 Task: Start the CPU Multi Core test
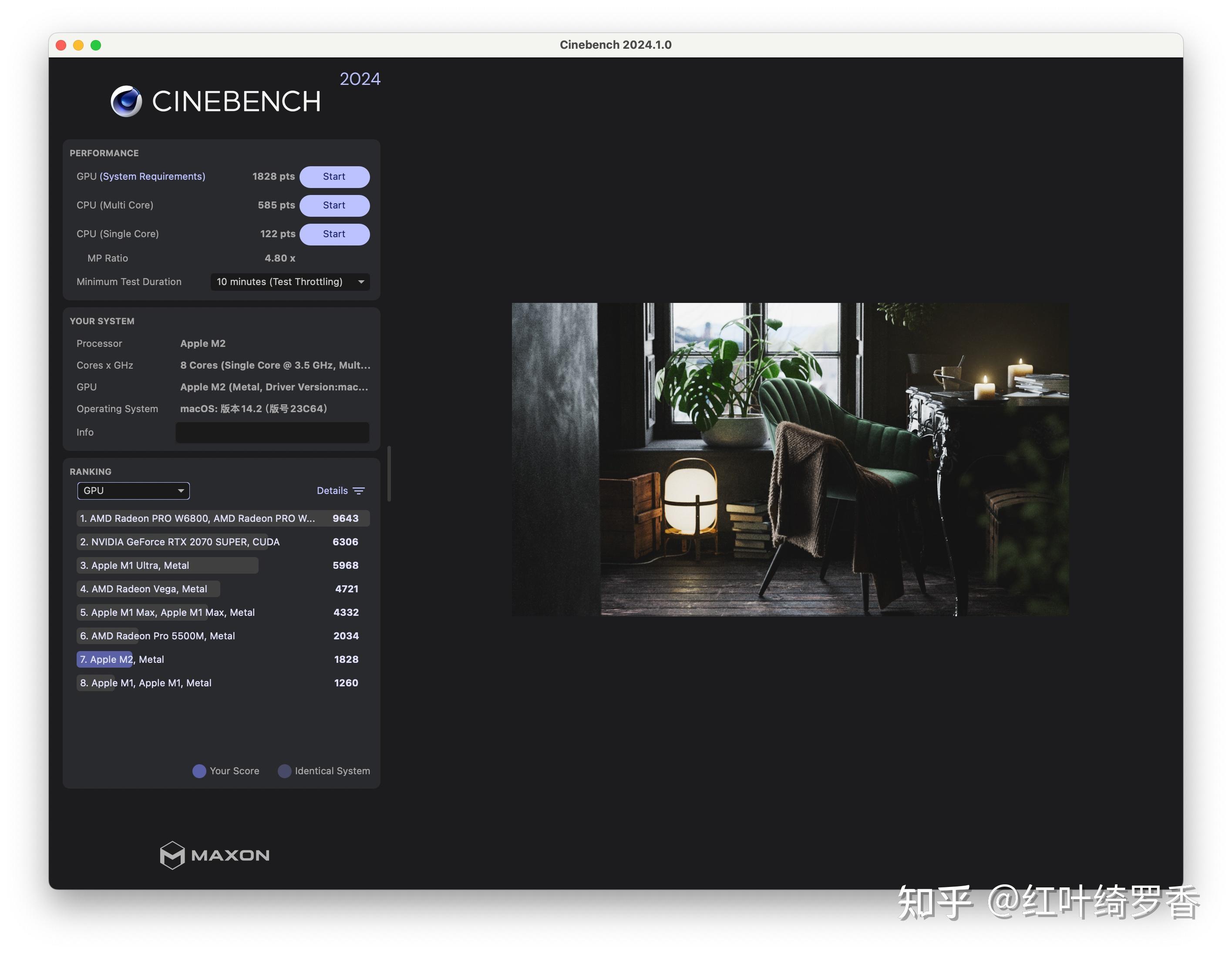[334, 205]
